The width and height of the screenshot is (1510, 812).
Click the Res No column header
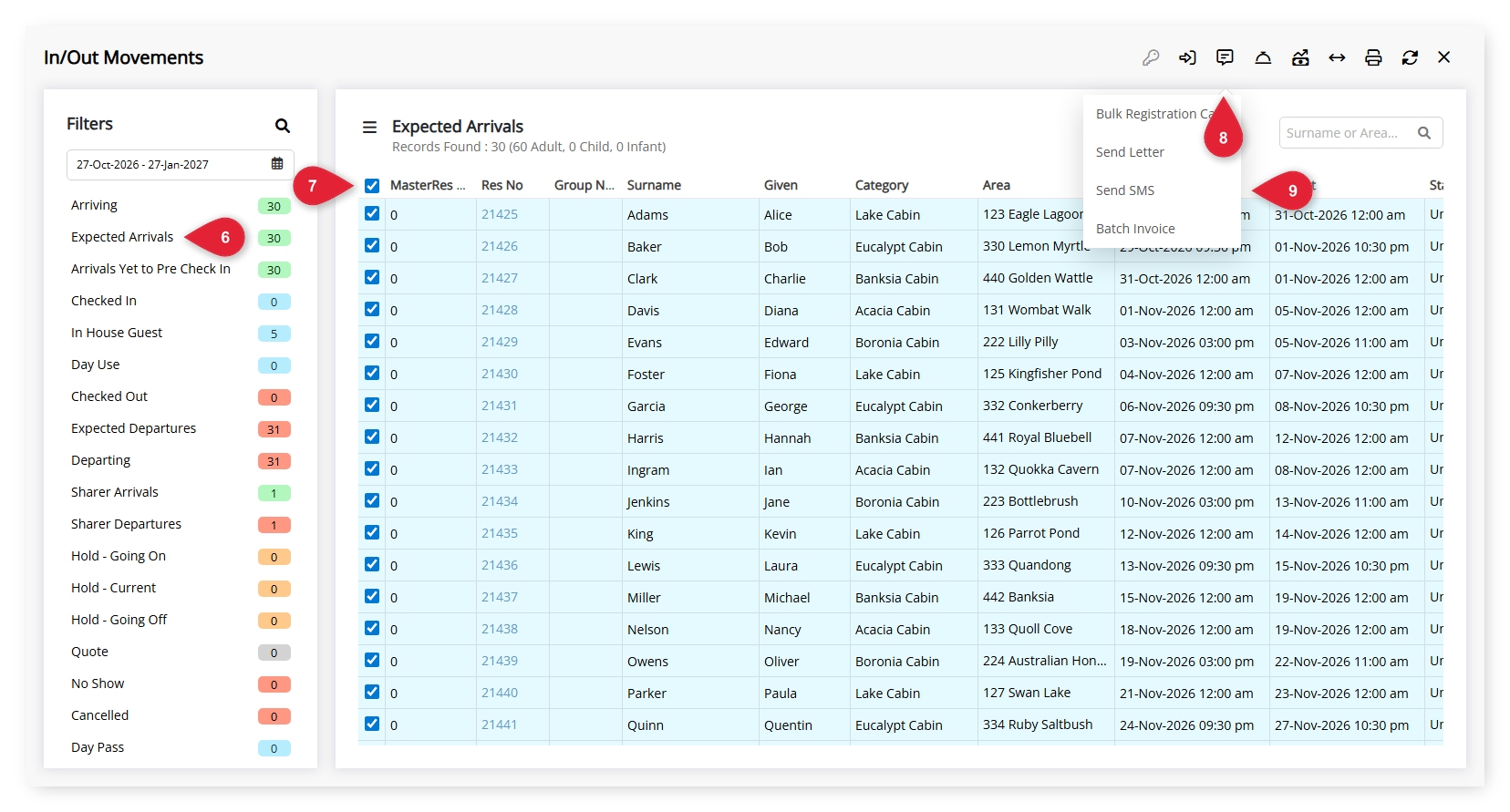coord(502,185)
